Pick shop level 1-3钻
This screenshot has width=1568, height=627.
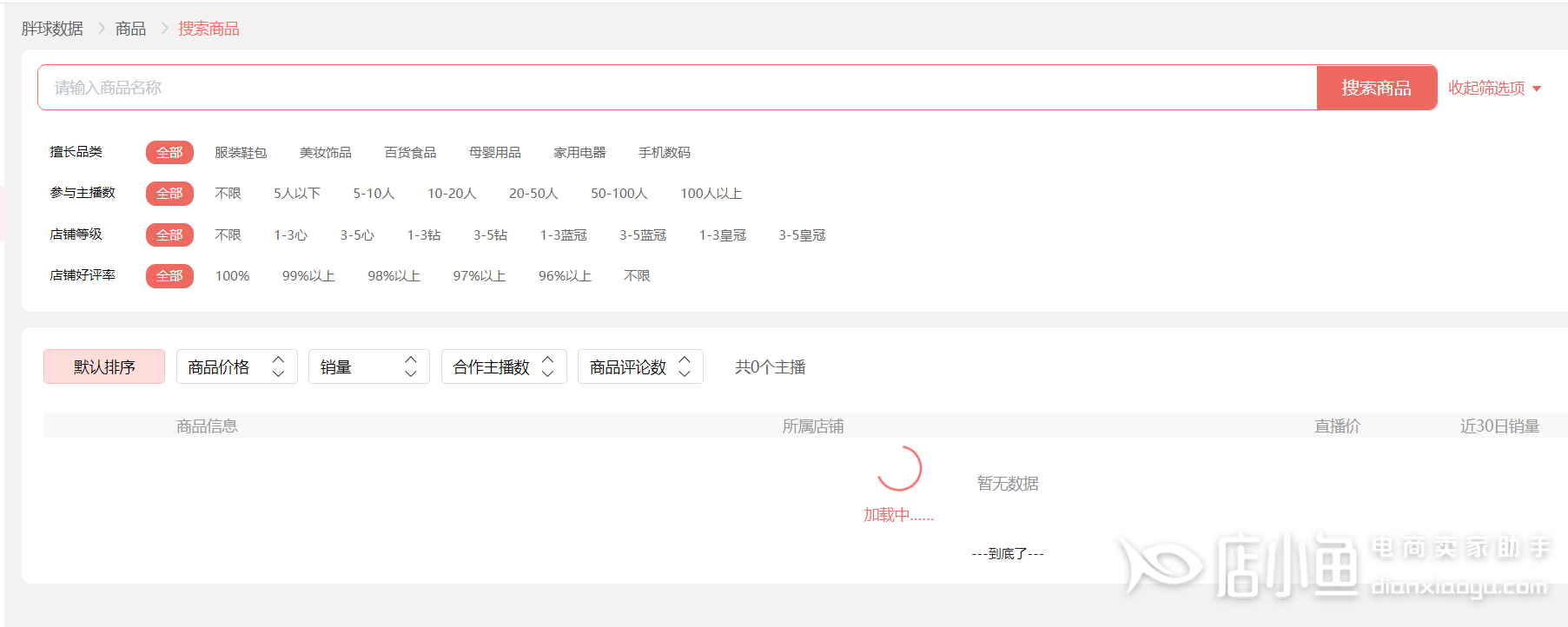[424, 235]
